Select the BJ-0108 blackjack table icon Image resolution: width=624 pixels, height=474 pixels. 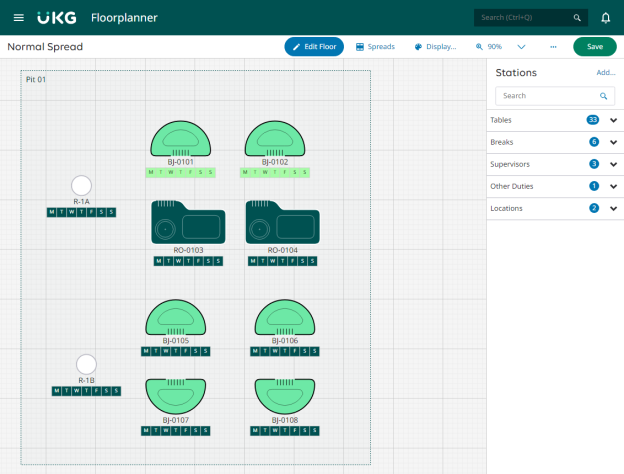point(285,396)
